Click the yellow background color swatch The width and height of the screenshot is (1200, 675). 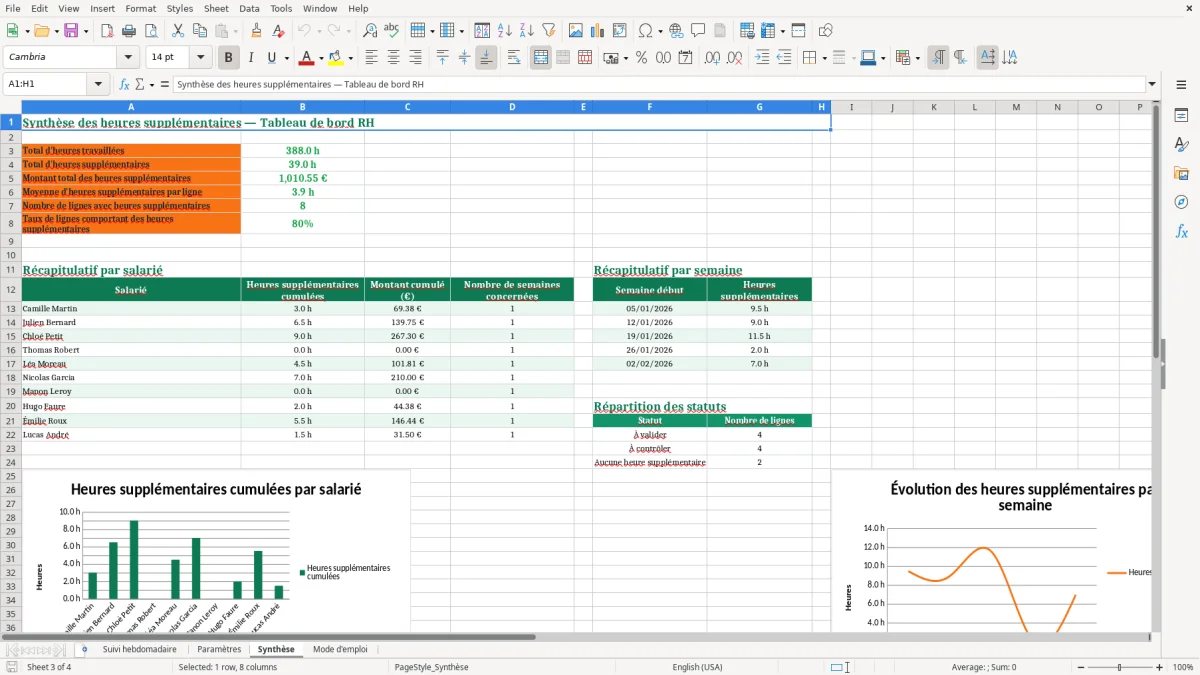(x=337, y=57)
